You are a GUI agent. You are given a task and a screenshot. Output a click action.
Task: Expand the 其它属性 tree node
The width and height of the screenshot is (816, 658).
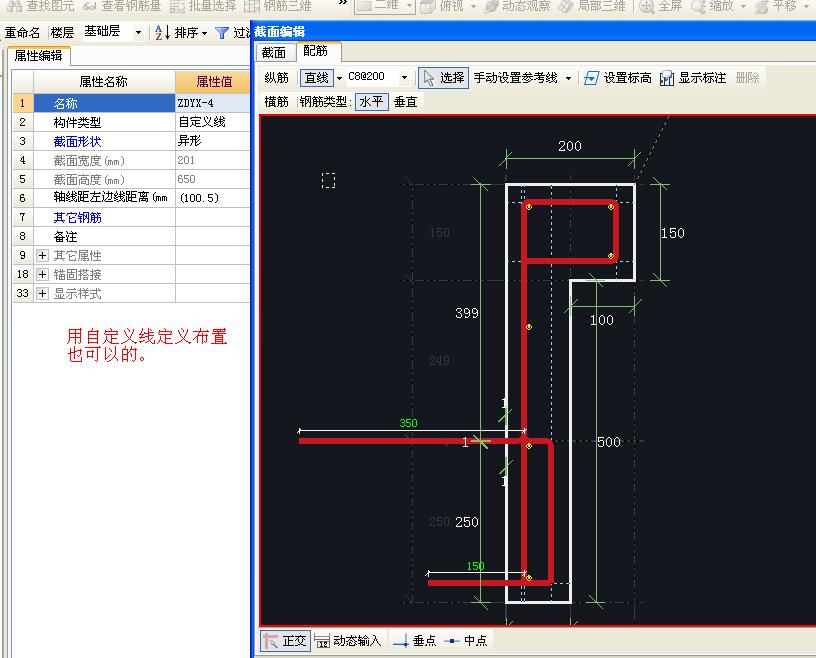pyautogui.click(x=43, y=256)
